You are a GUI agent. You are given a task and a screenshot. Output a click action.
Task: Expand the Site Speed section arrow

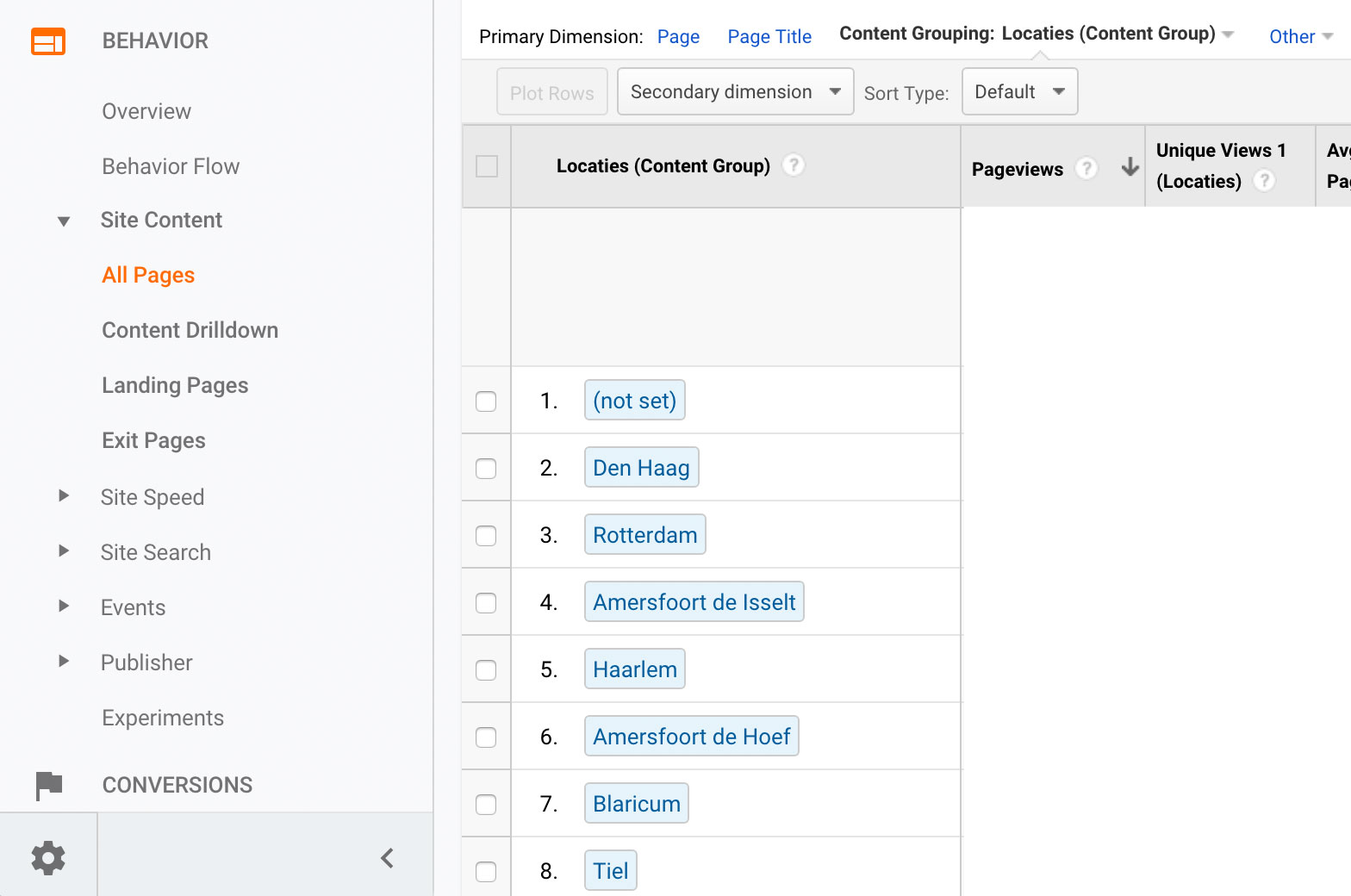(x=64, y=495)
